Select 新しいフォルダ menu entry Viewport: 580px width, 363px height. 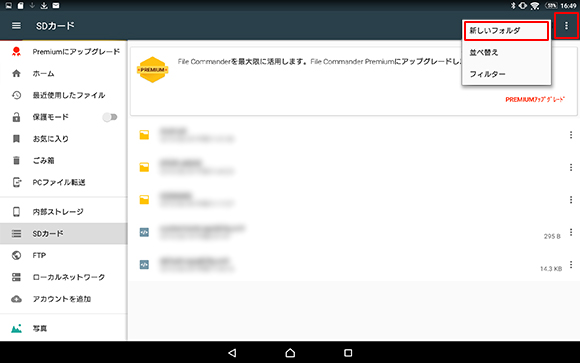click(506, 31)
